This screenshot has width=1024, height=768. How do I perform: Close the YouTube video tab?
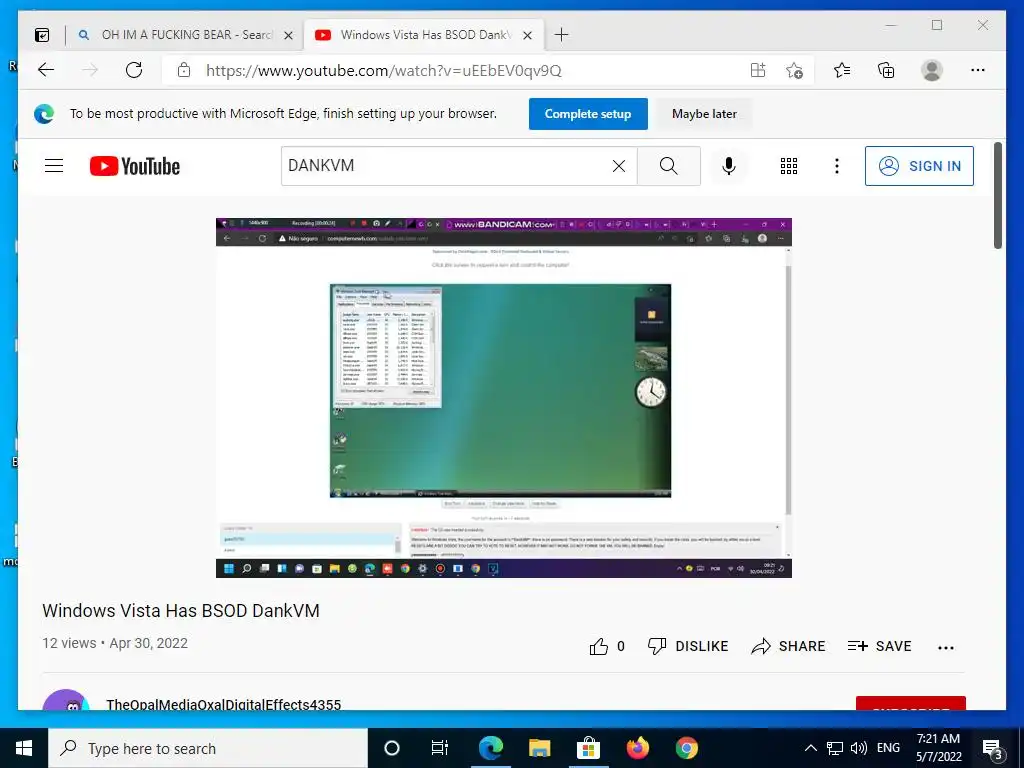(528, 35)
